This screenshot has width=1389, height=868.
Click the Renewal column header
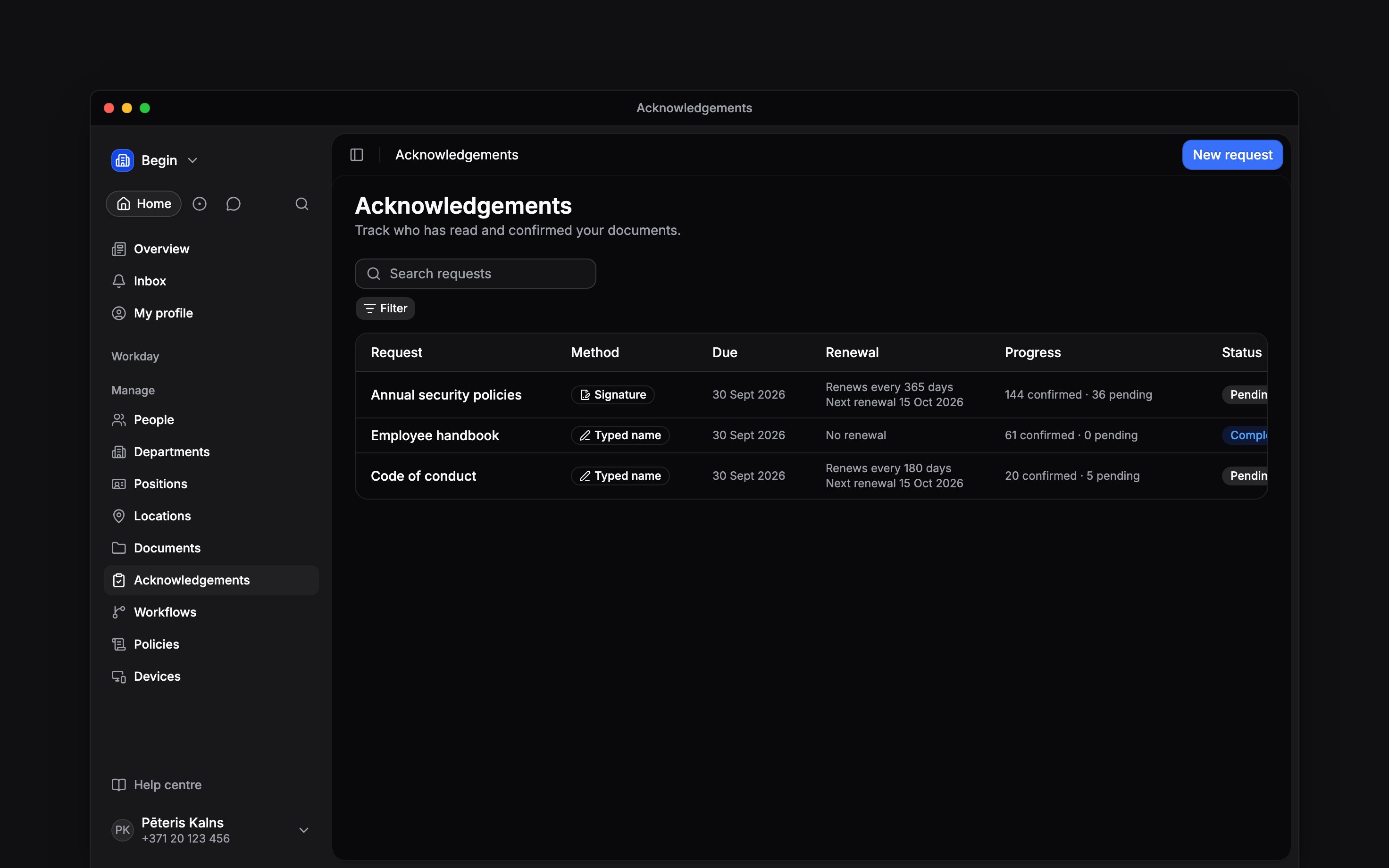(852, 352)
